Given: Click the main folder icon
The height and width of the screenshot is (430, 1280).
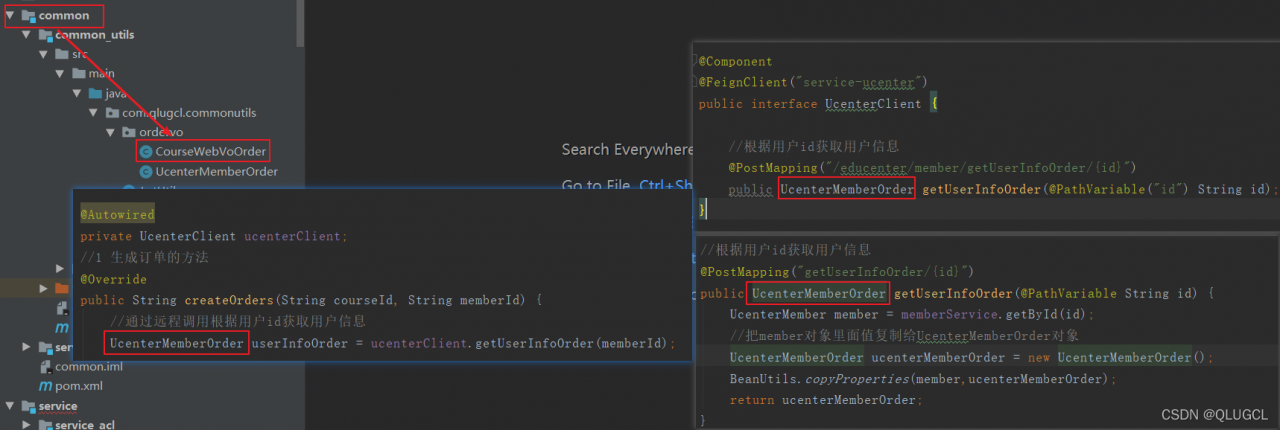Looking at the screenshot, I should click(79, 73).
